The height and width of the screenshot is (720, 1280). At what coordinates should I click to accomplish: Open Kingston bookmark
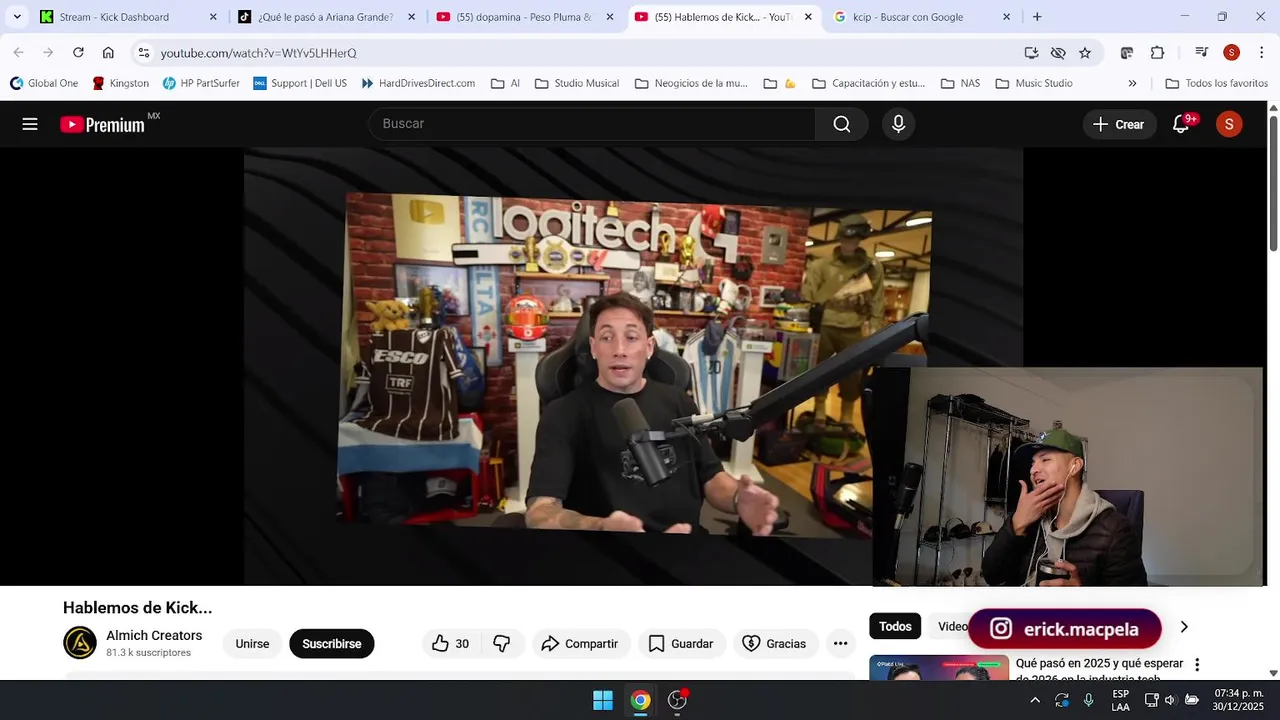120,83
